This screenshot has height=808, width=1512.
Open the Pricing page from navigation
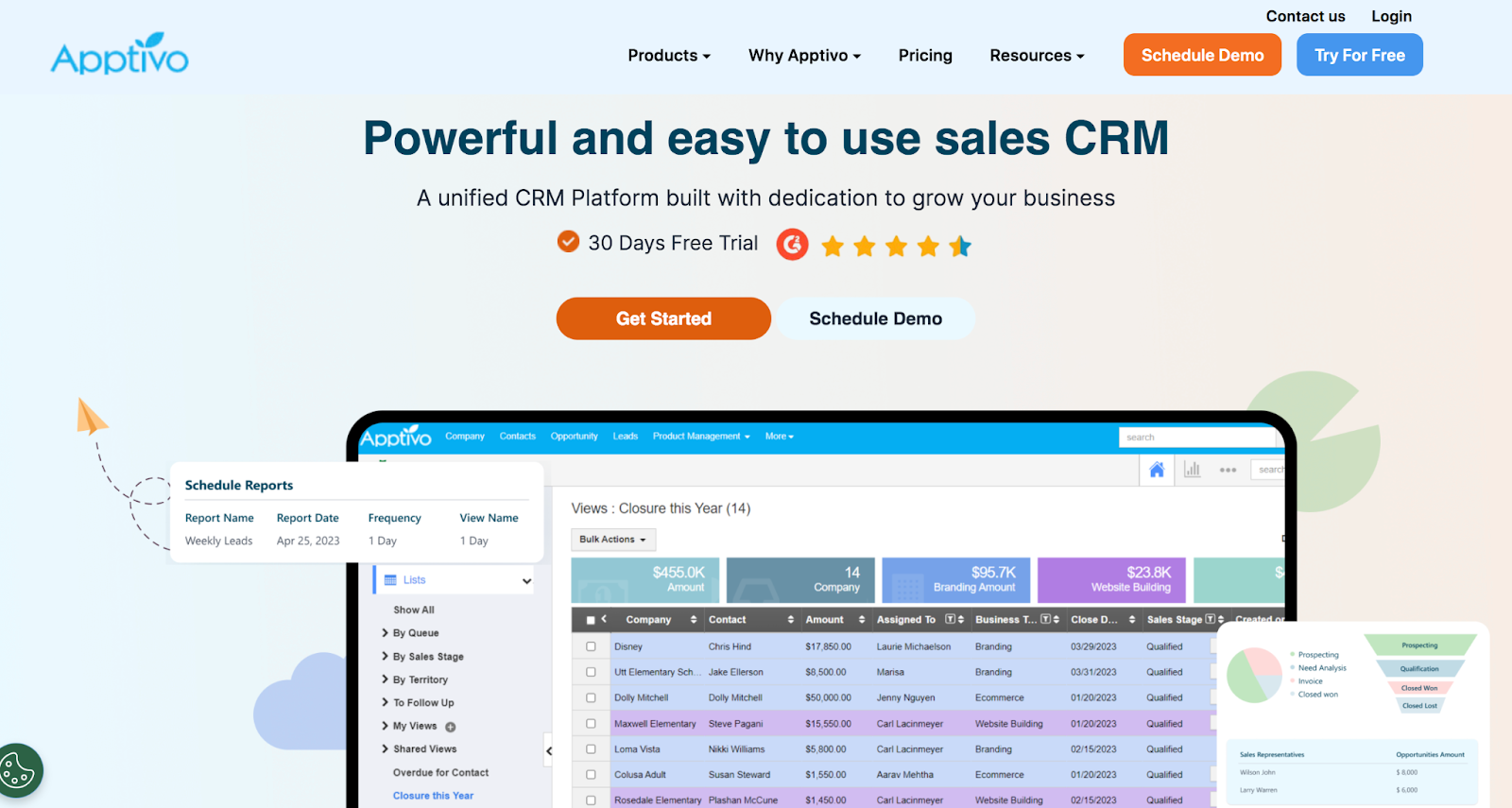tap(924, 56)
